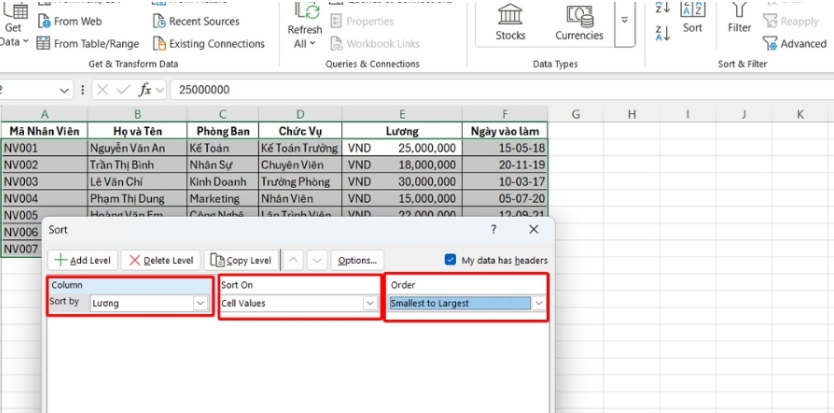Confirm the formula bar entry
The image size is (834, 413).
point(123,90)
